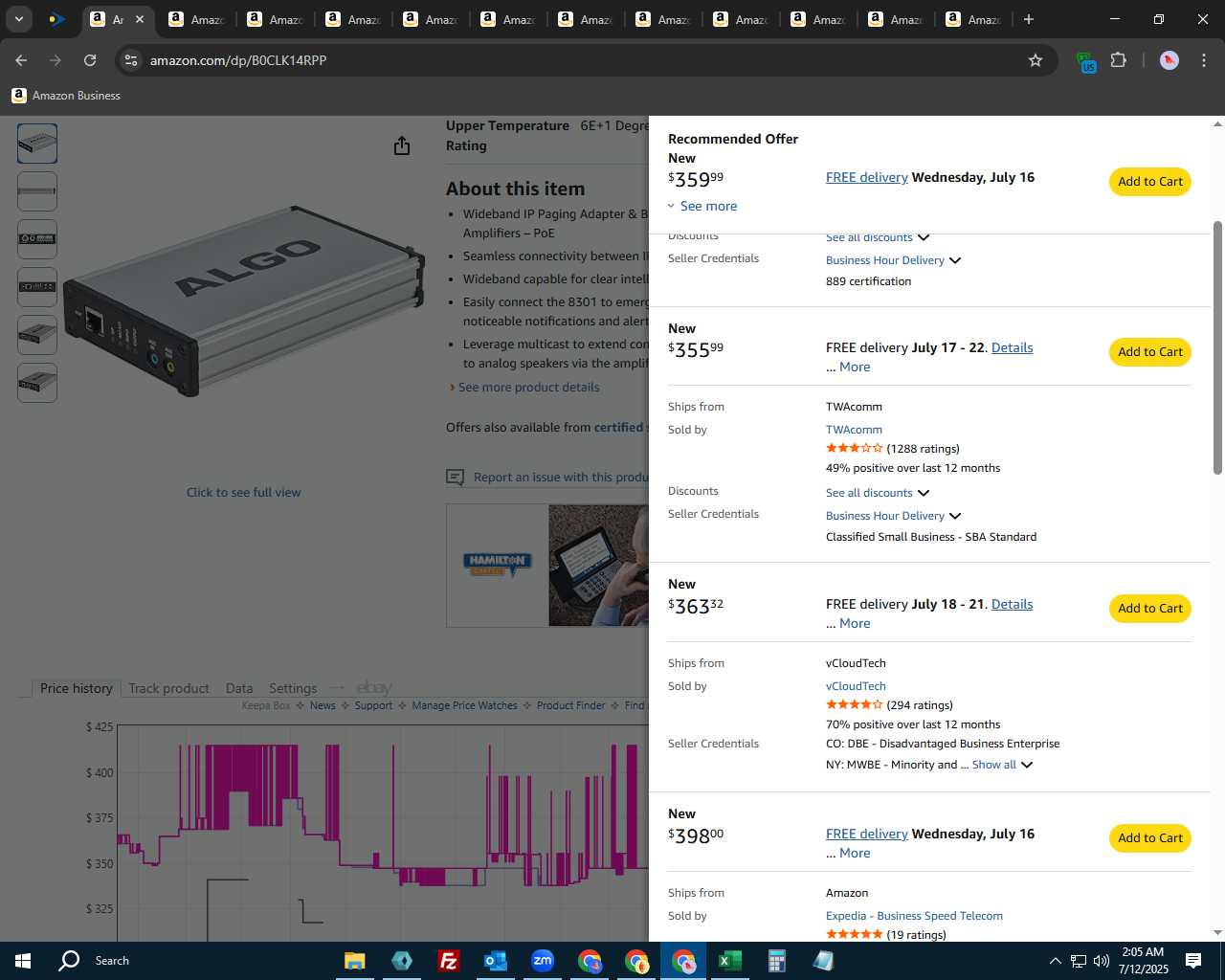Open See more product details link
1225x980 pixels.
tap(528, 388)
